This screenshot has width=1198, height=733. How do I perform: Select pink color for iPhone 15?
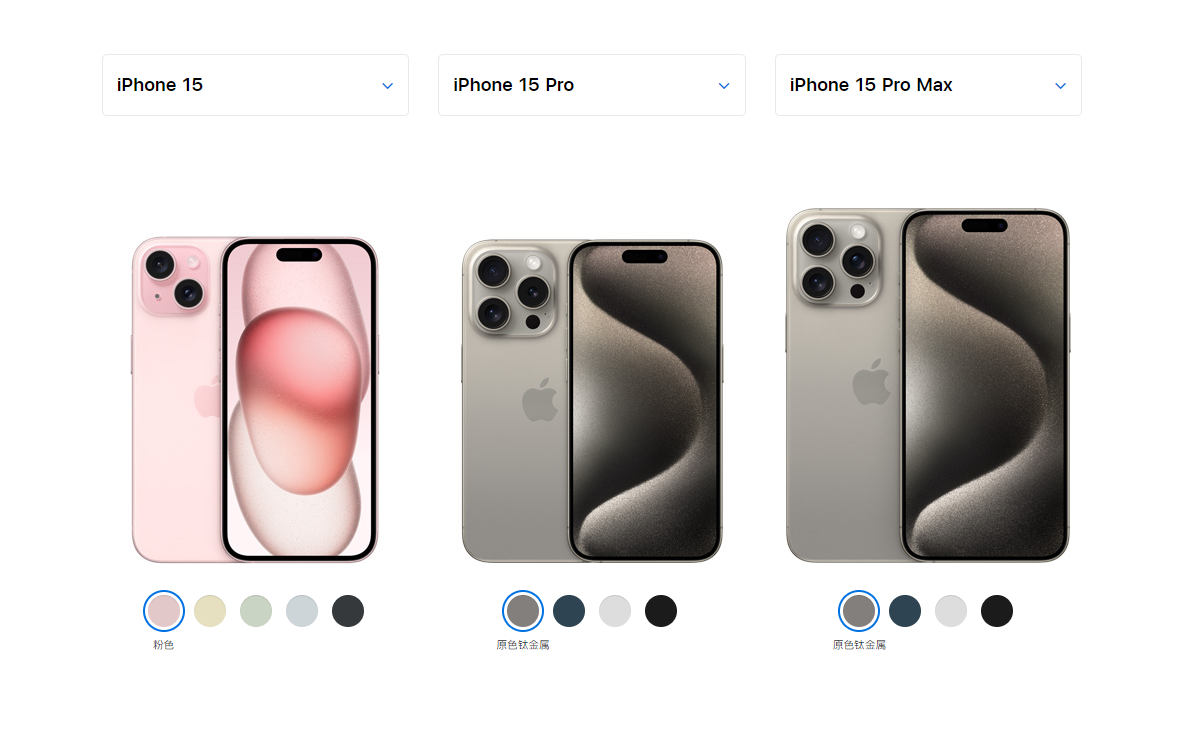pos(164,611)
